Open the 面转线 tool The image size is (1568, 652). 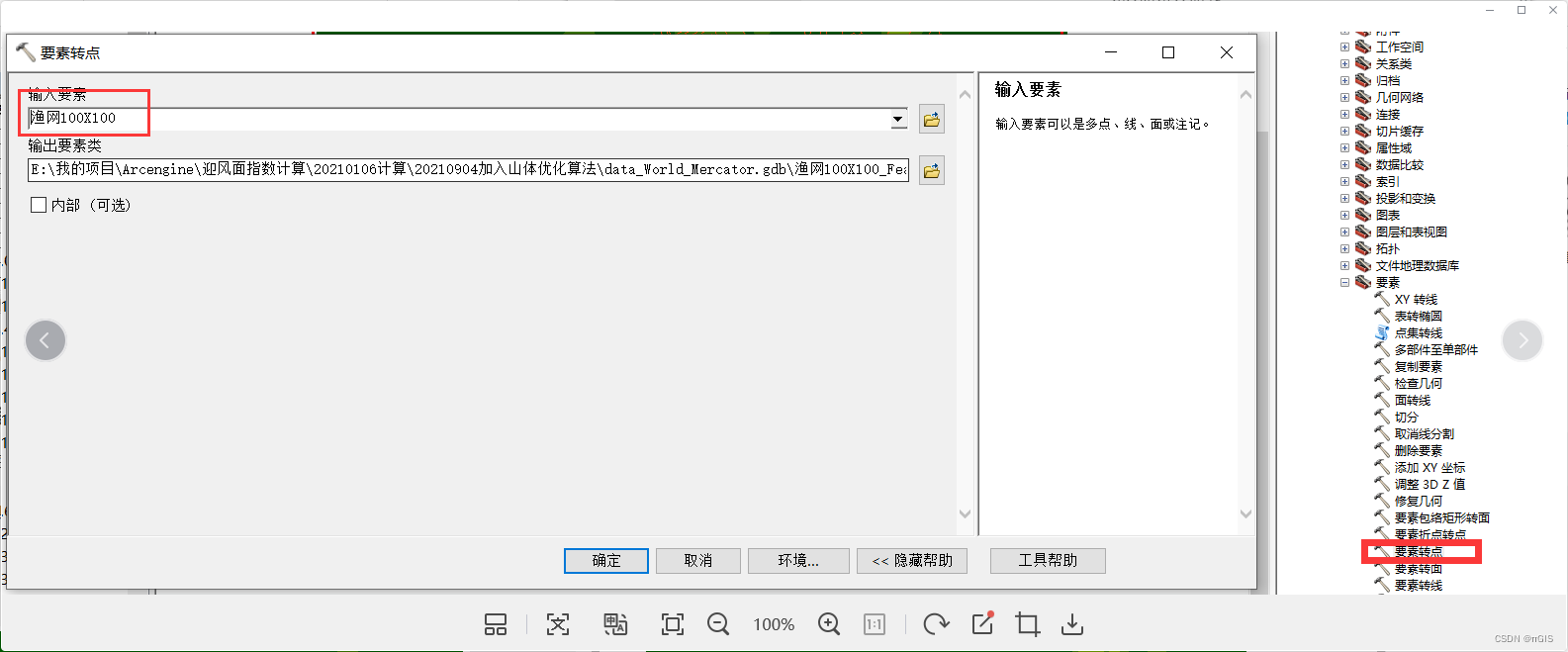pos(1412,401)
